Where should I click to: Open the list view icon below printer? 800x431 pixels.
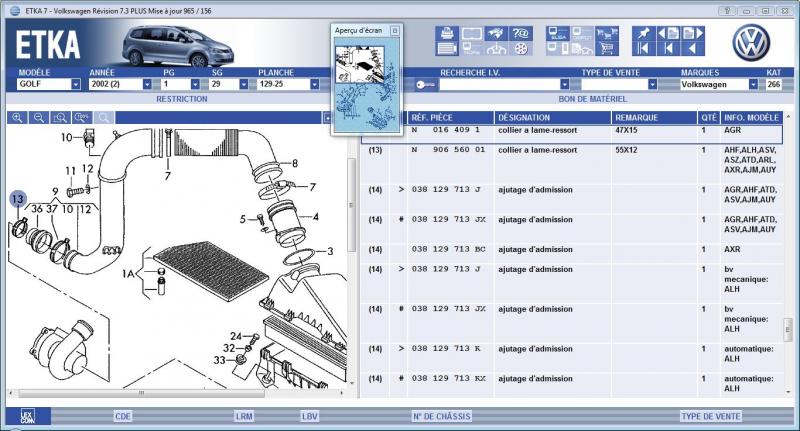(447, 48)
